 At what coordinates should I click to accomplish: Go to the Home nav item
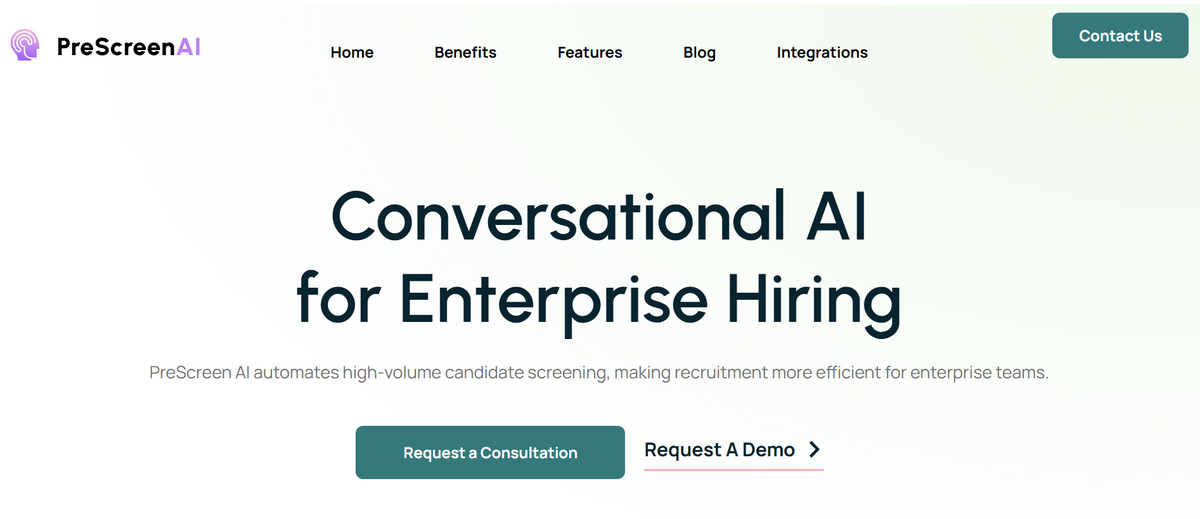352,52
